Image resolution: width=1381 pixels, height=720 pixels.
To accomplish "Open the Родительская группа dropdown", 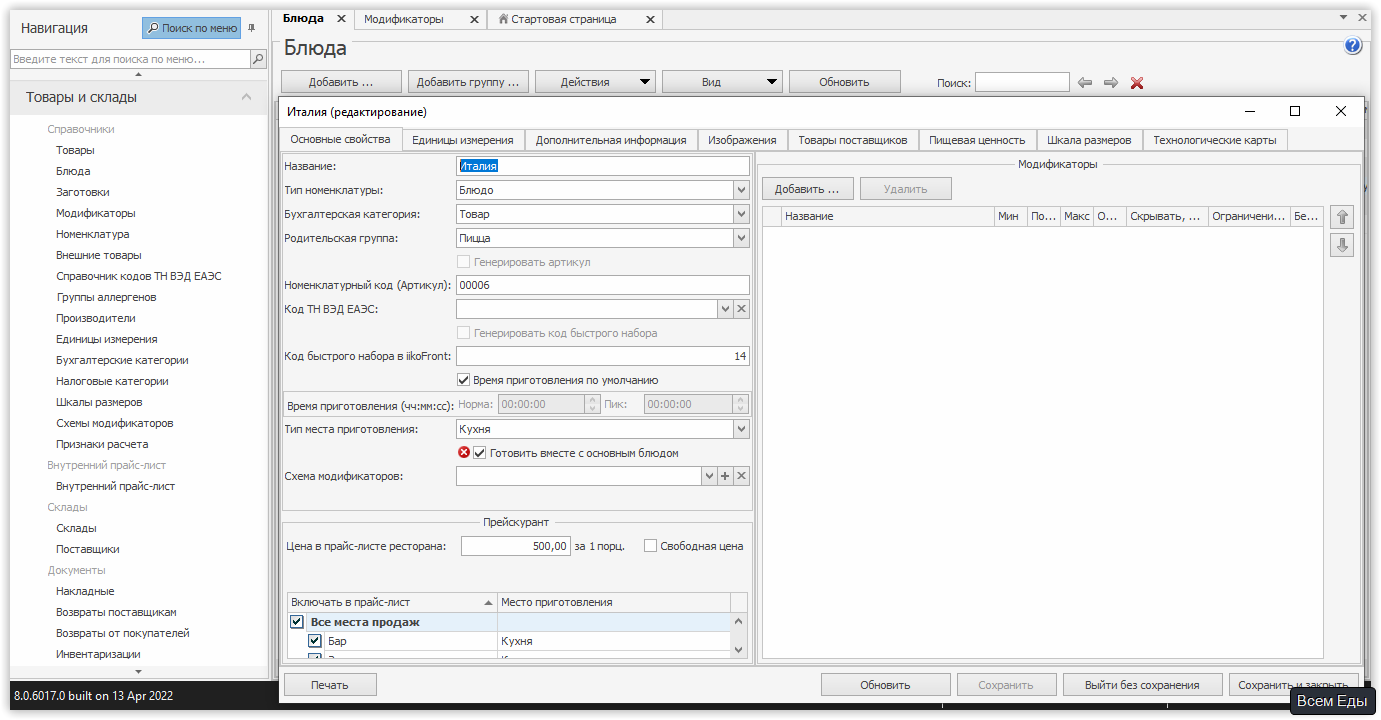I will click(741, 238).
